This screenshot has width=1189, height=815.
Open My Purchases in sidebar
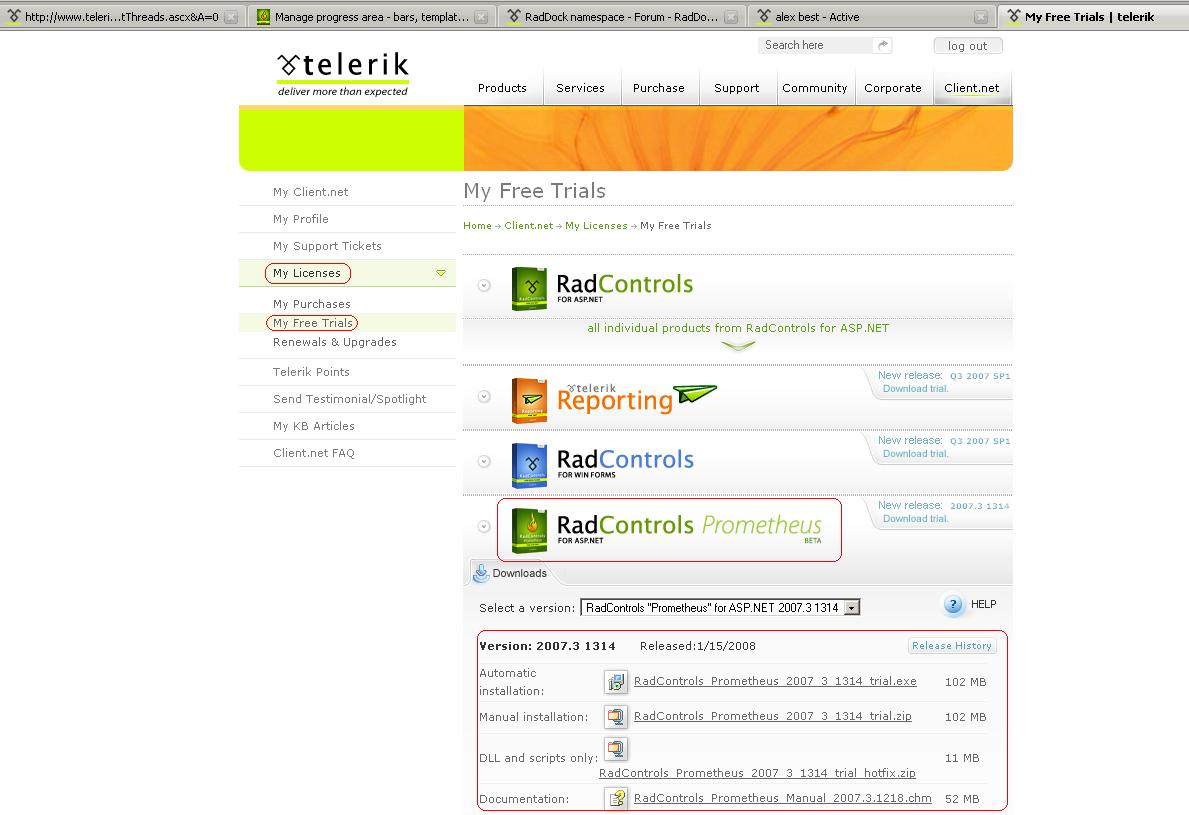coord(312,304)
